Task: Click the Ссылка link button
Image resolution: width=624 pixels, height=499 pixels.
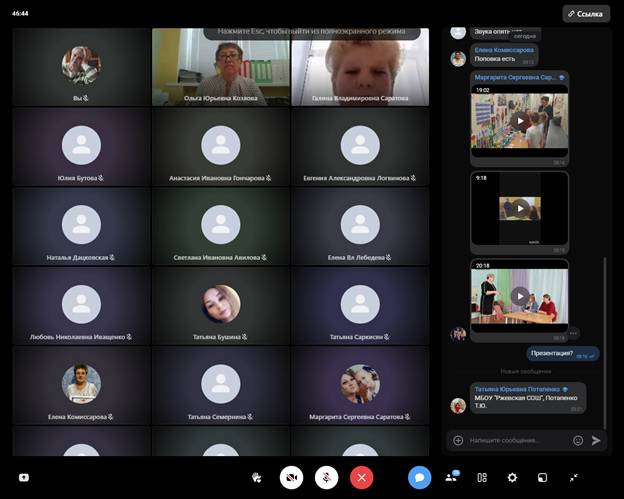Action: click(585, 14)
